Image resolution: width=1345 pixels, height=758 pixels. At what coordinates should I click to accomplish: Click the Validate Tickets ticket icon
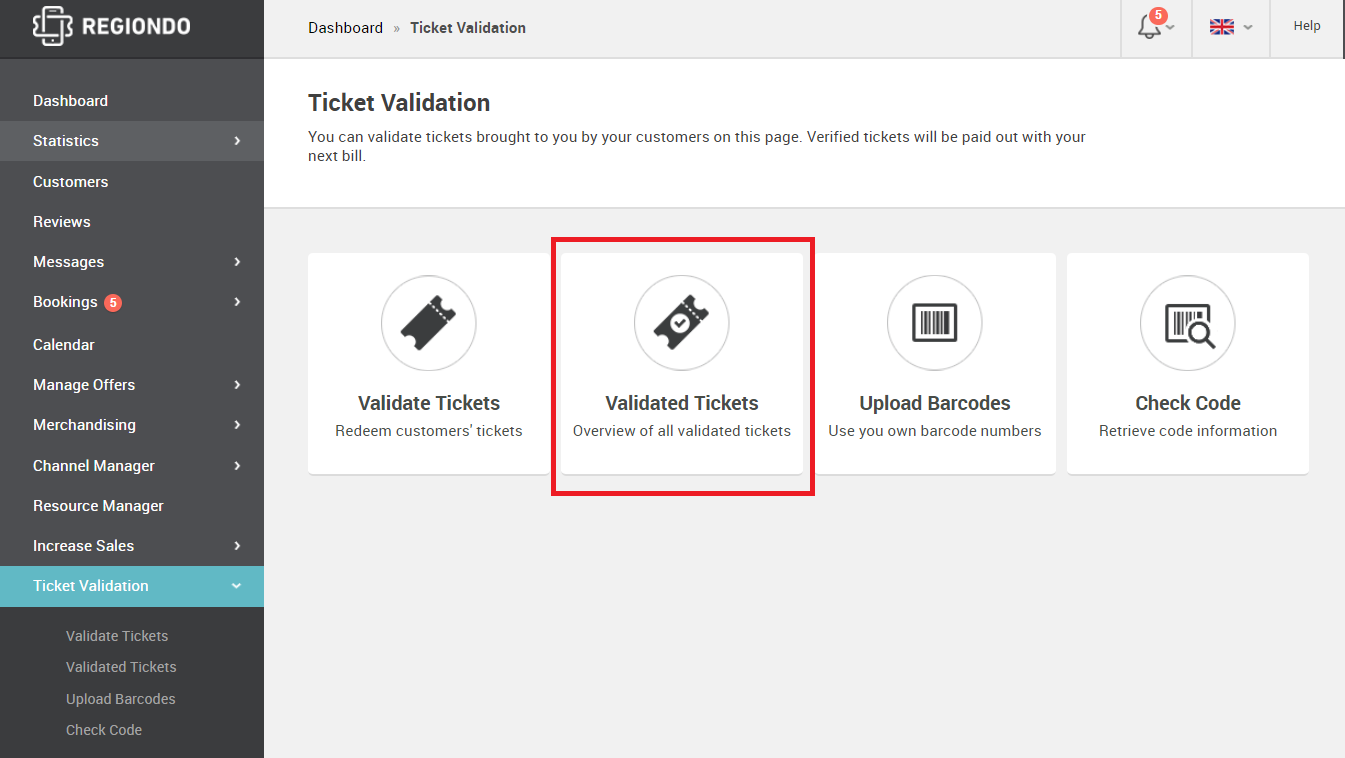pyautogui.click(x=429, y=323)
